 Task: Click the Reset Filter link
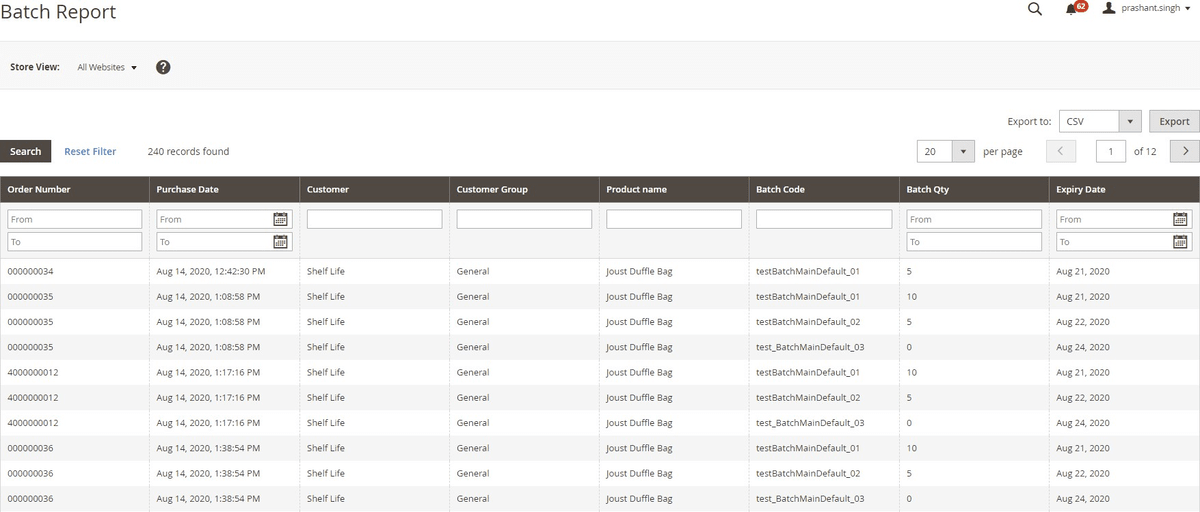pos(90,151)
